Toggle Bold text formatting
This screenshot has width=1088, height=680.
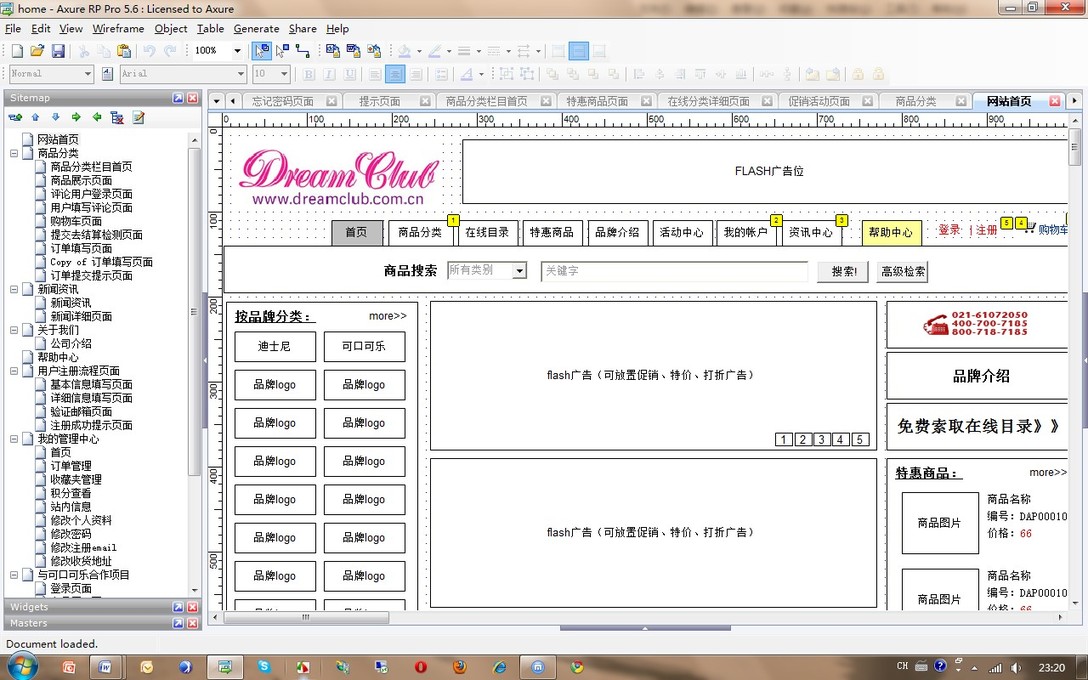[x=309, y=74]
